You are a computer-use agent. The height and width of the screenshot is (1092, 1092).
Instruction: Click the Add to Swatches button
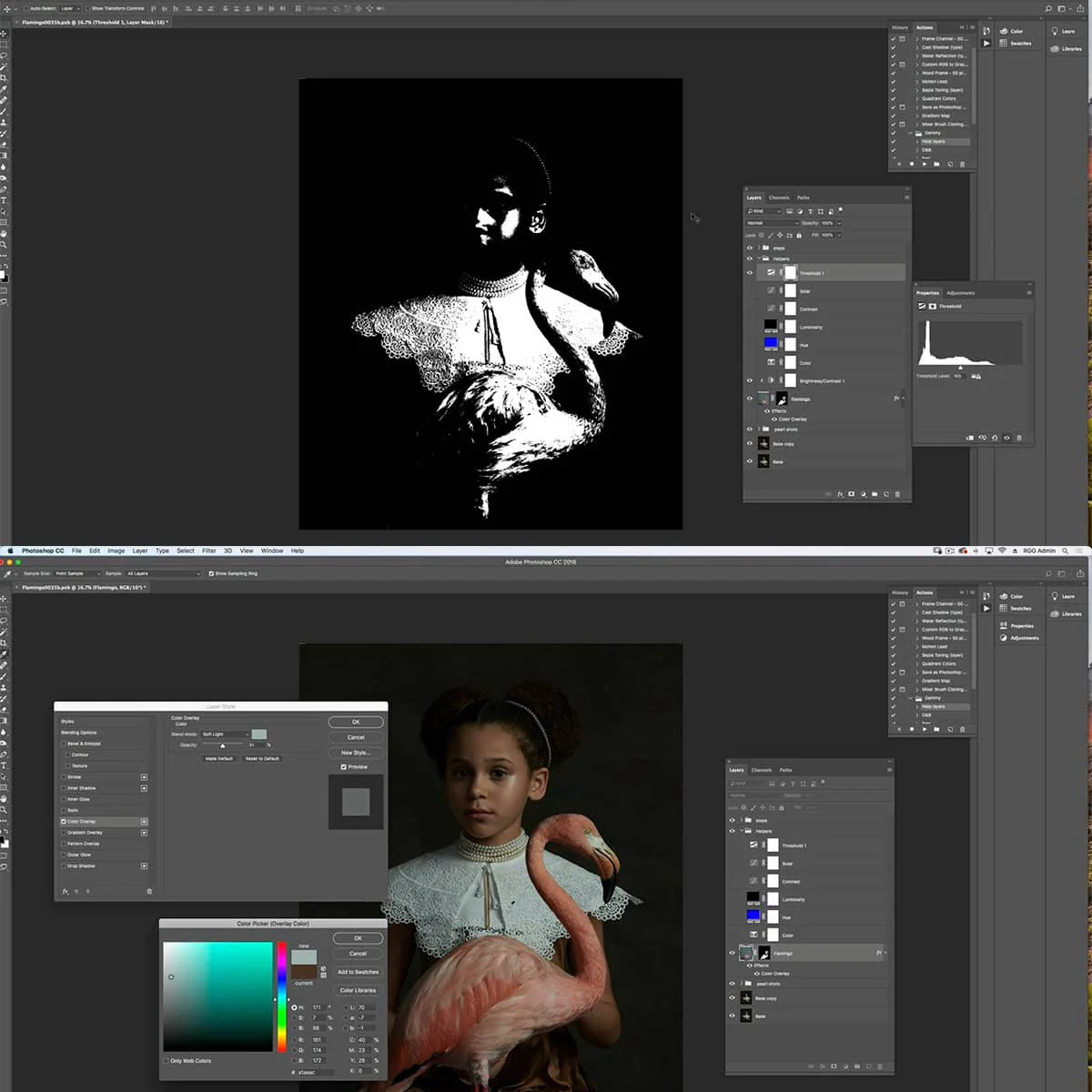click(358, 973)
